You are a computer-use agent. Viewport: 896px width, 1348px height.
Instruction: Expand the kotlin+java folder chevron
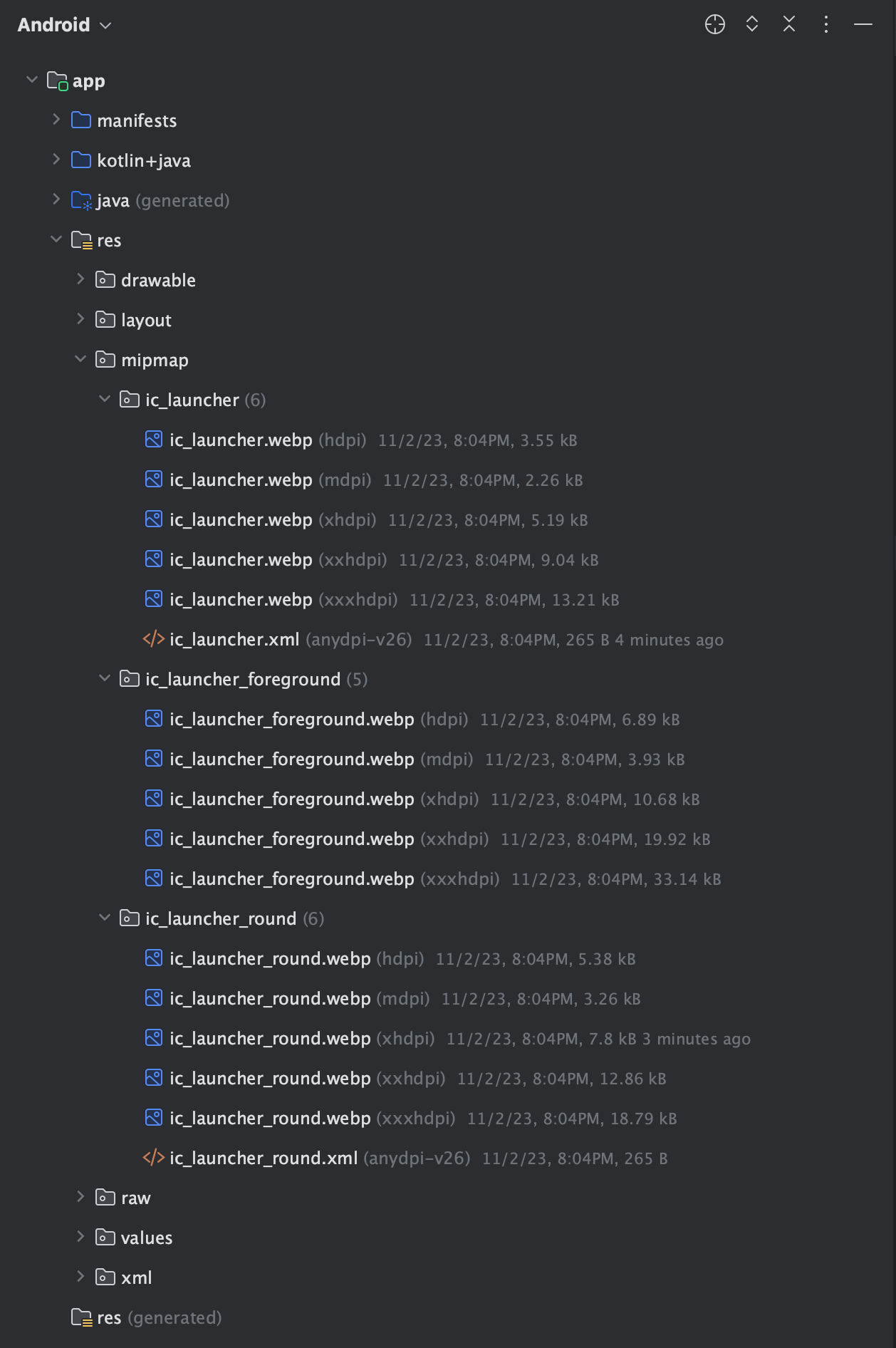[x=56, y=160]
